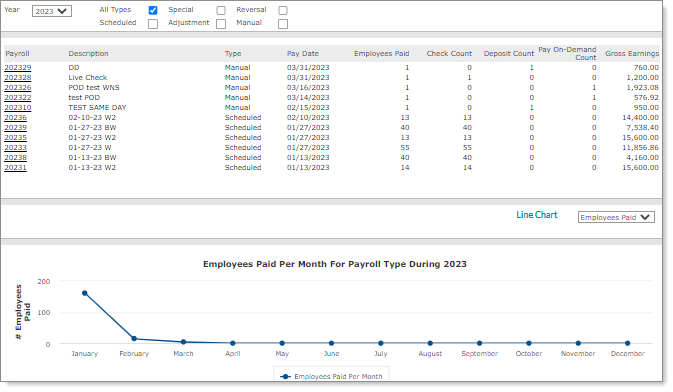
Task: Select the 'TEST SAME DAY' description cell
Action: coord(97,108)
